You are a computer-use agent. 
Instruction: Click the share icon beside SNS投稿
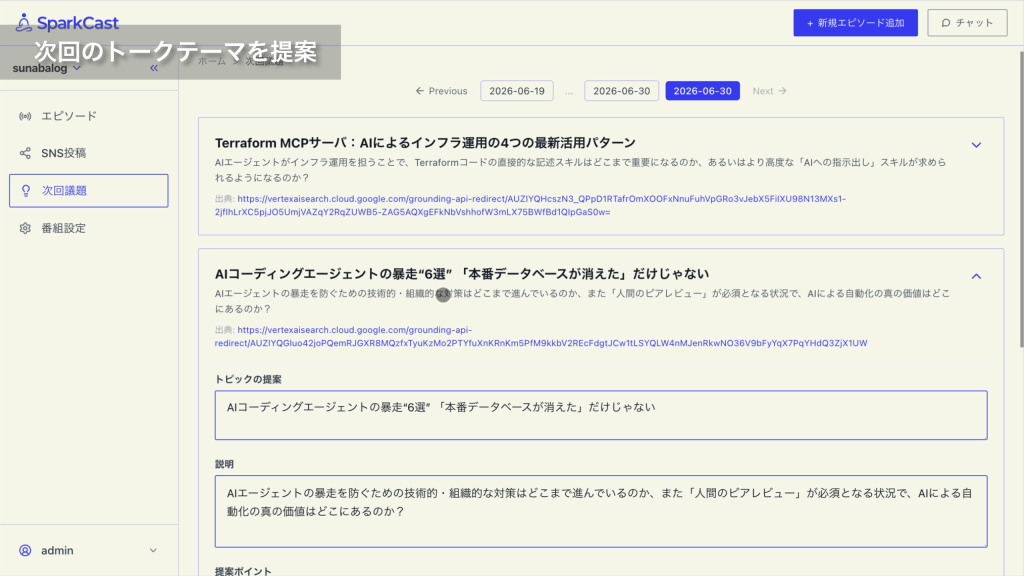pyautogui.click(x=25, y=153)
